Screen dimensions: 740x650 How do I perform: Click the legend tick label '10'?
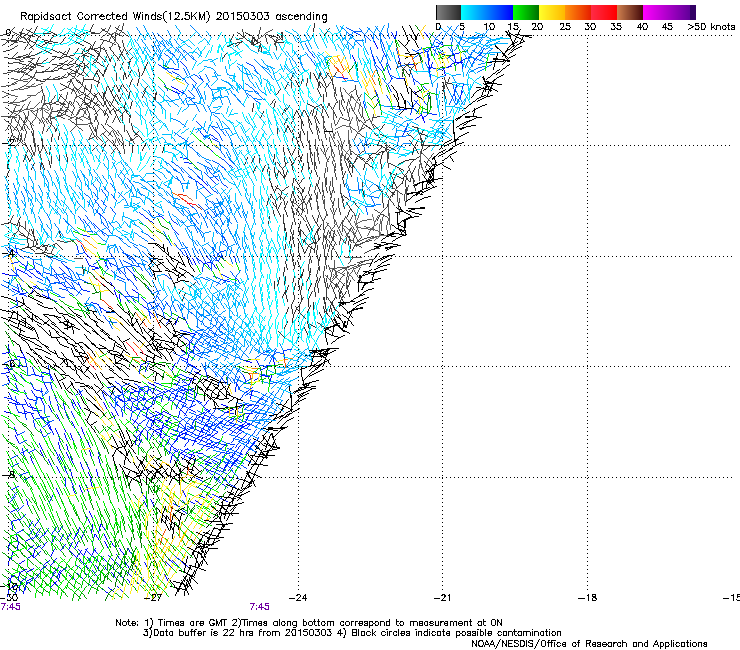tap(489, 27)
